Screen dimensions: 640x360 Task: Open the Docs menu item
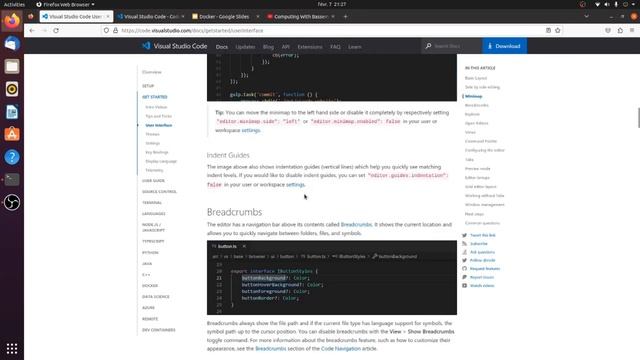point(222,47)
